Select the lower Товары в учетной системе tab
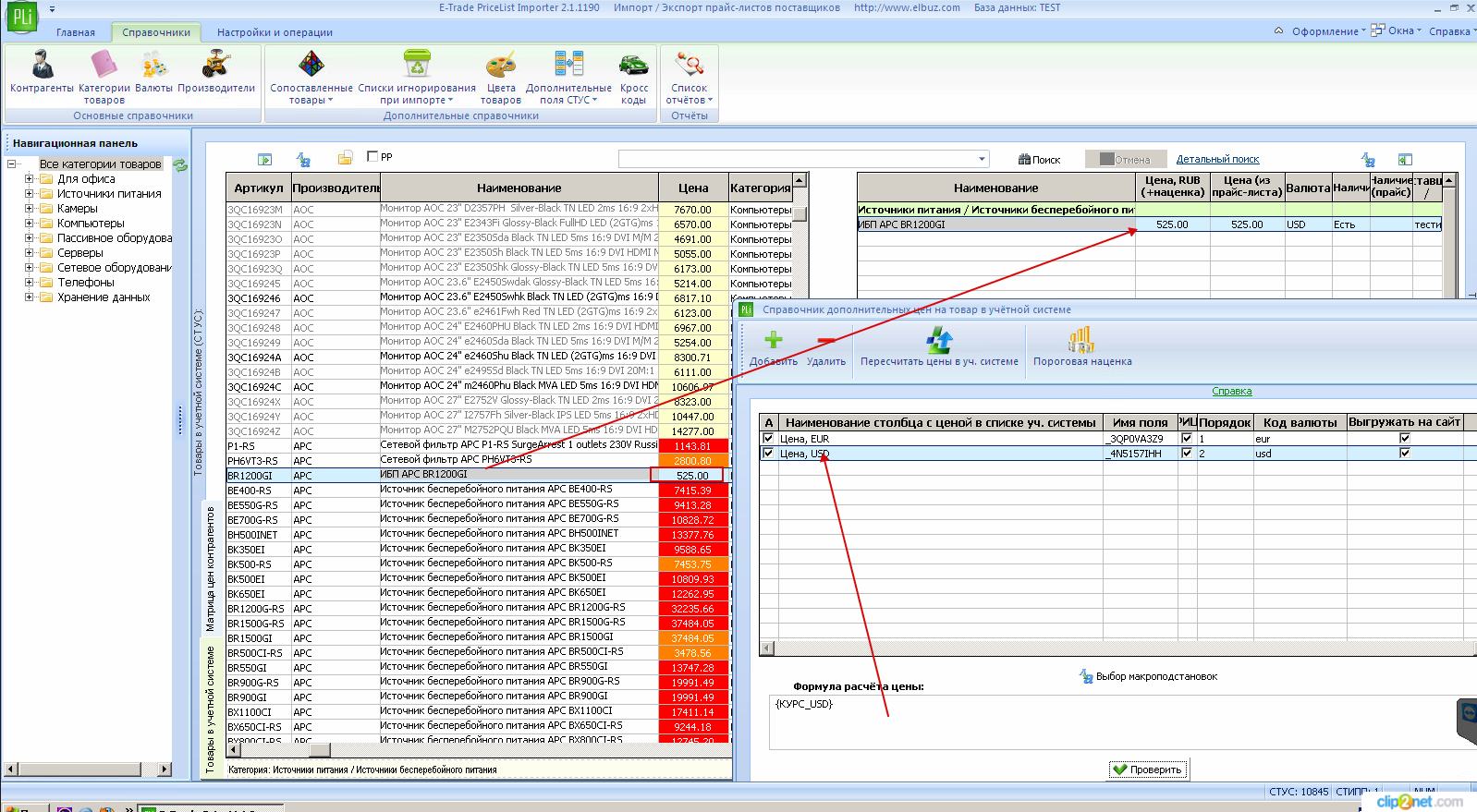This screenshot has height=812, width=1477. (x=210, y=709)
